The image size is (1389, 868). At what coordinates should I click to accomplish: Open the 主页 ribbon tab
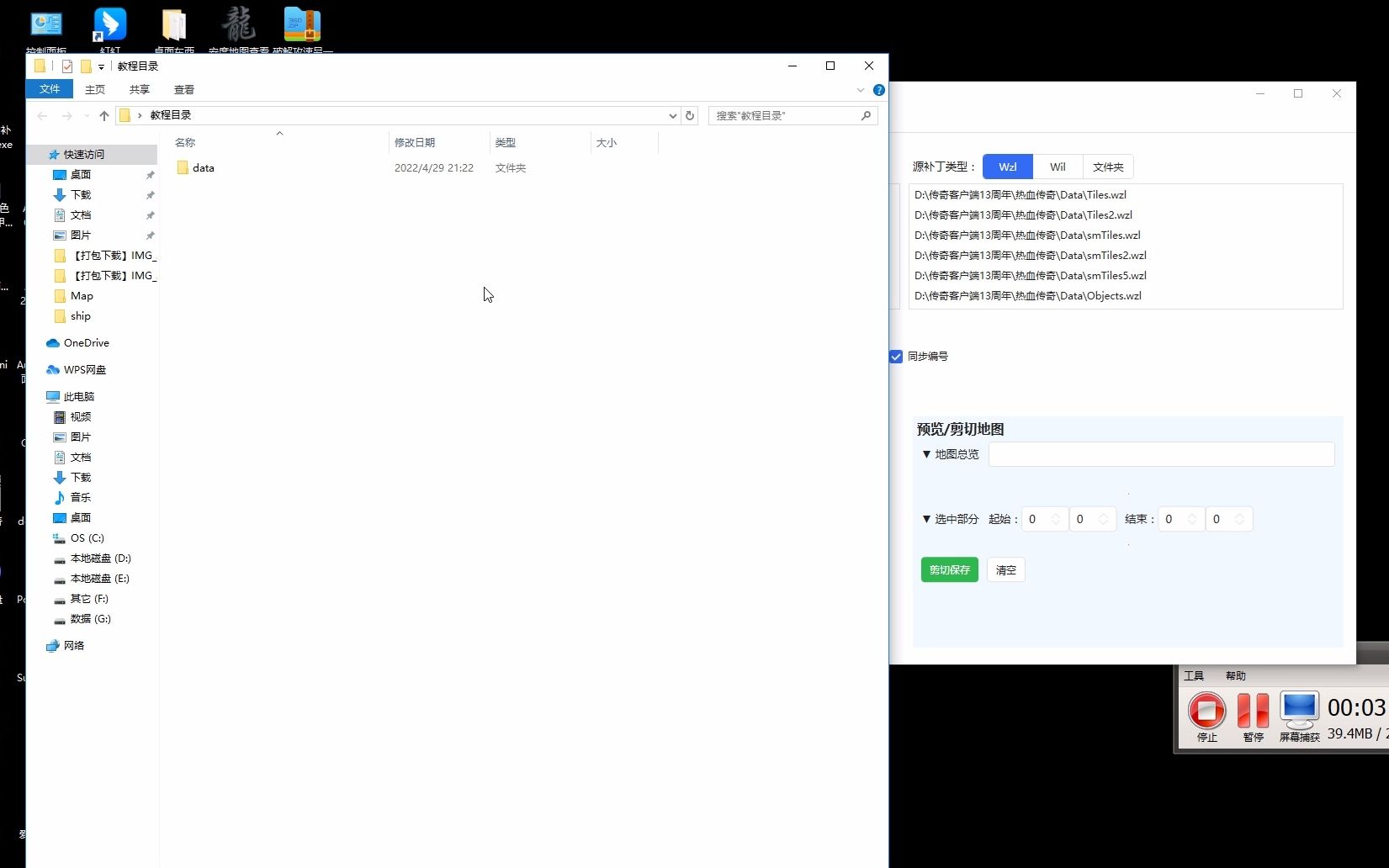[95, 89]
